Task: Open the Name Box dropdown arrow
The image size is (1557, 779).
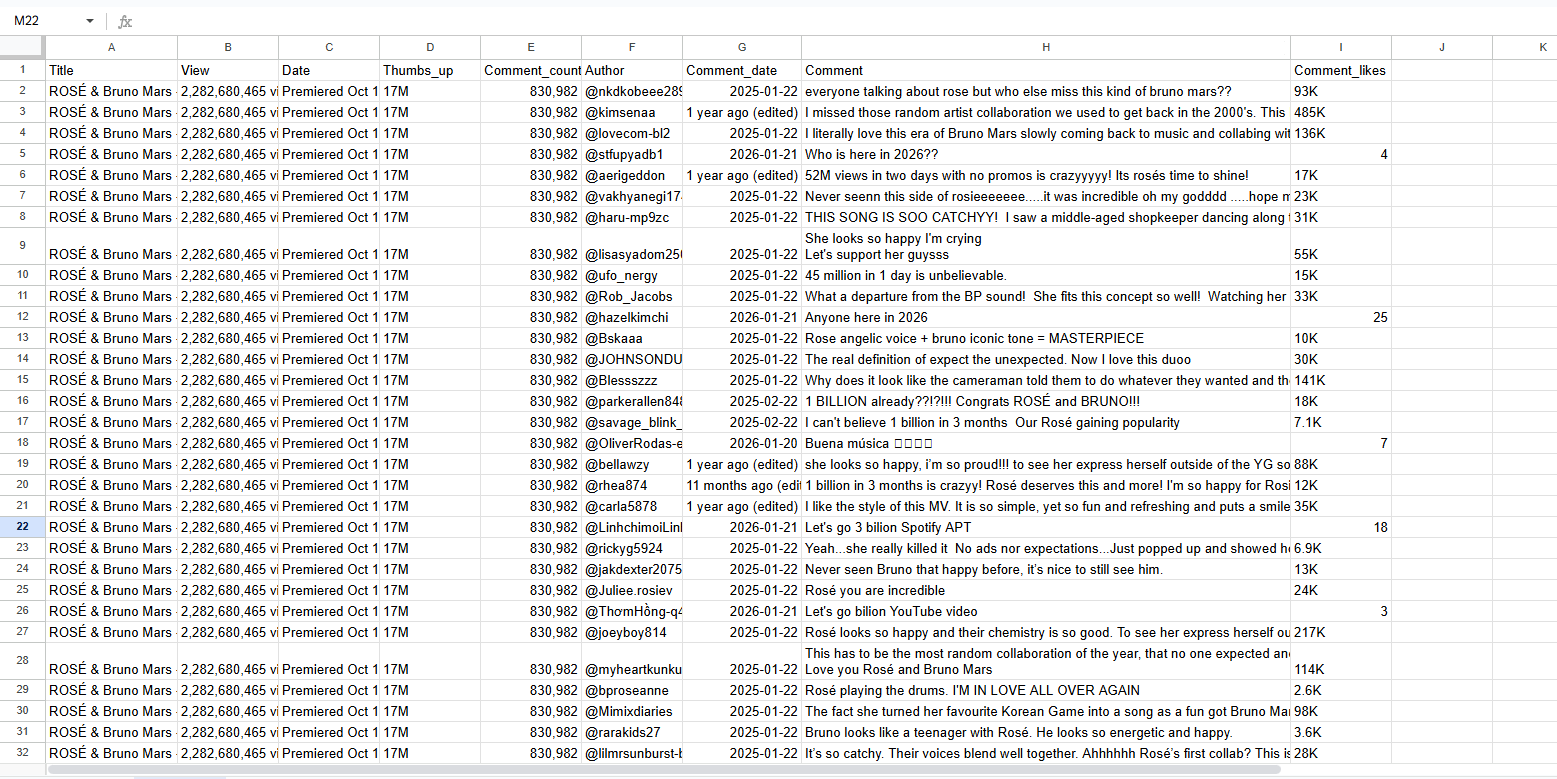Action: click(89, 21)
